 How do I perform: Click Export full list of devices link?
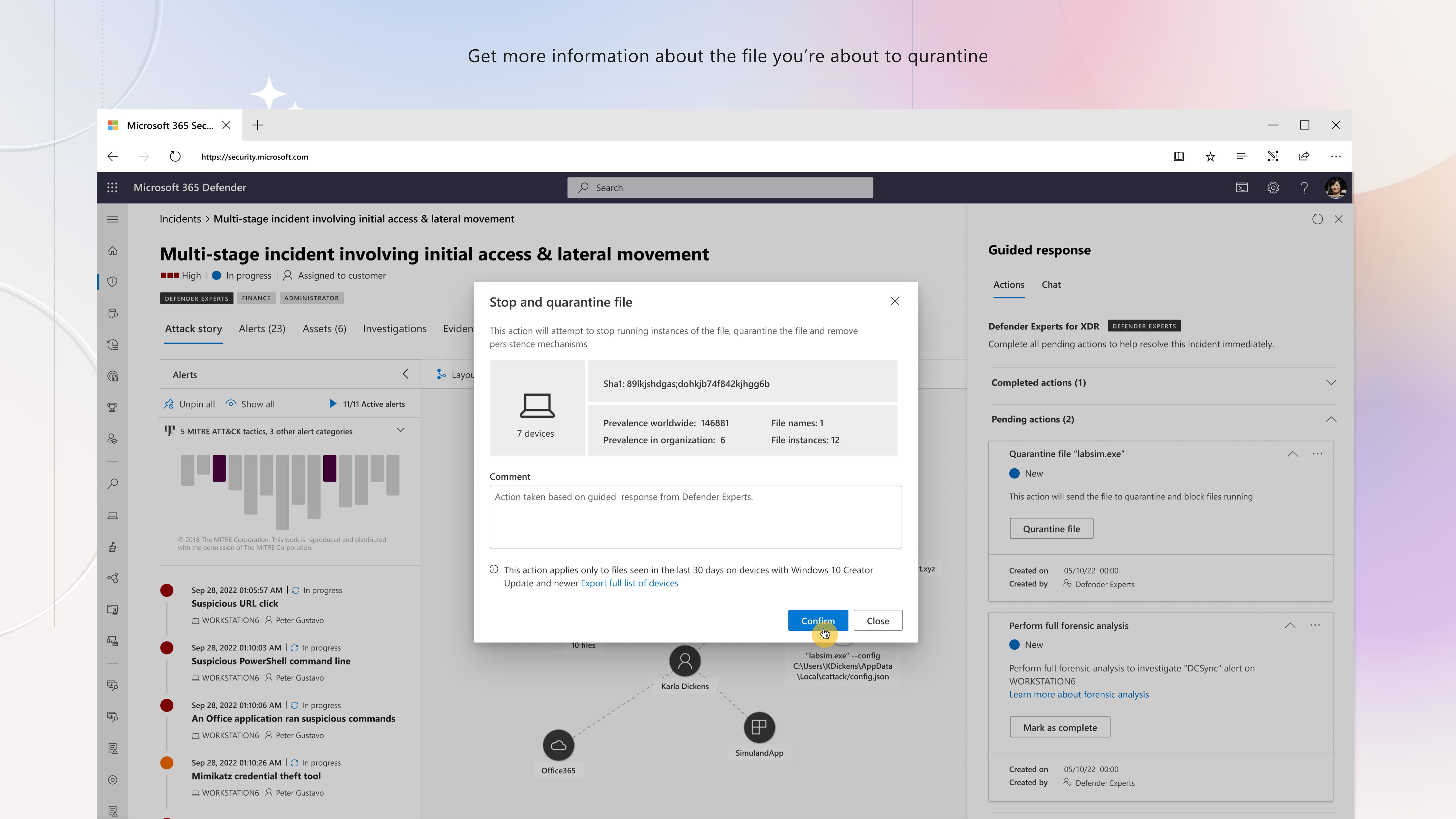coord(629,583)
